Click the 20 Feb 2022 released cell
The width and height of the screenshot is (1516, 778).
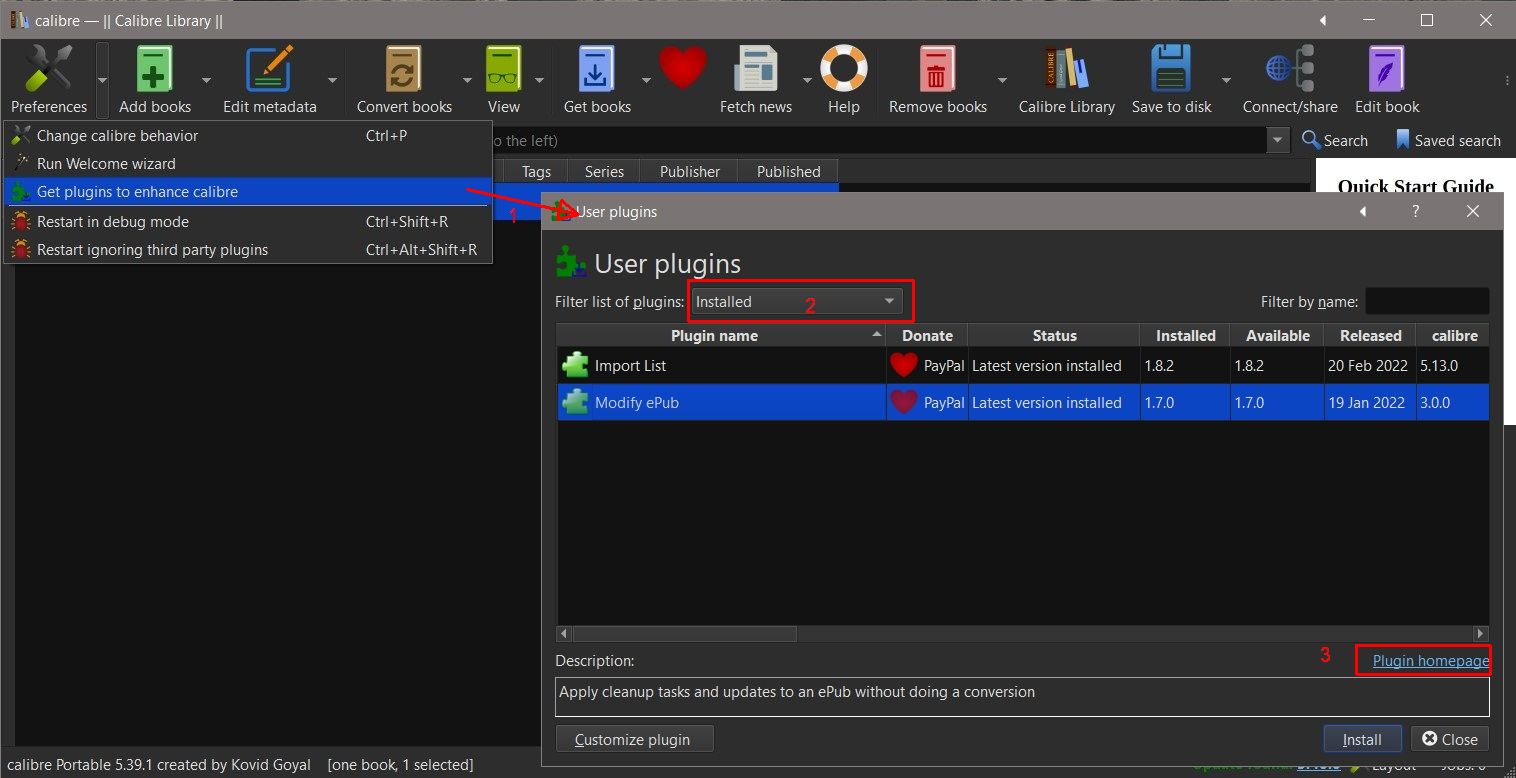click(1368, 365)
